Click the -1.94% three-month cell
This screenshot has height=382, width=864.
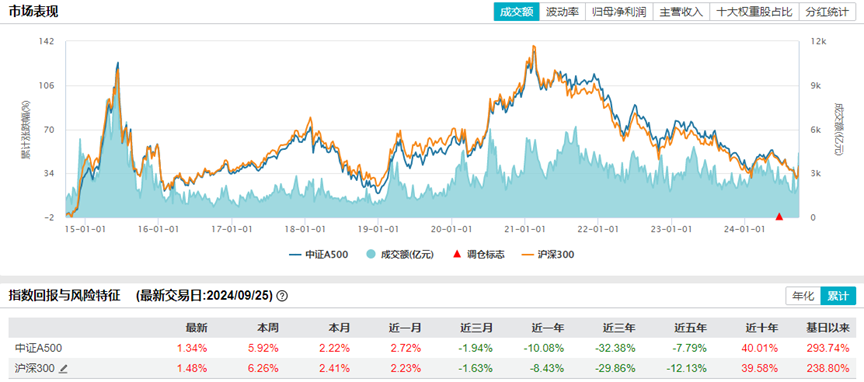476,348
